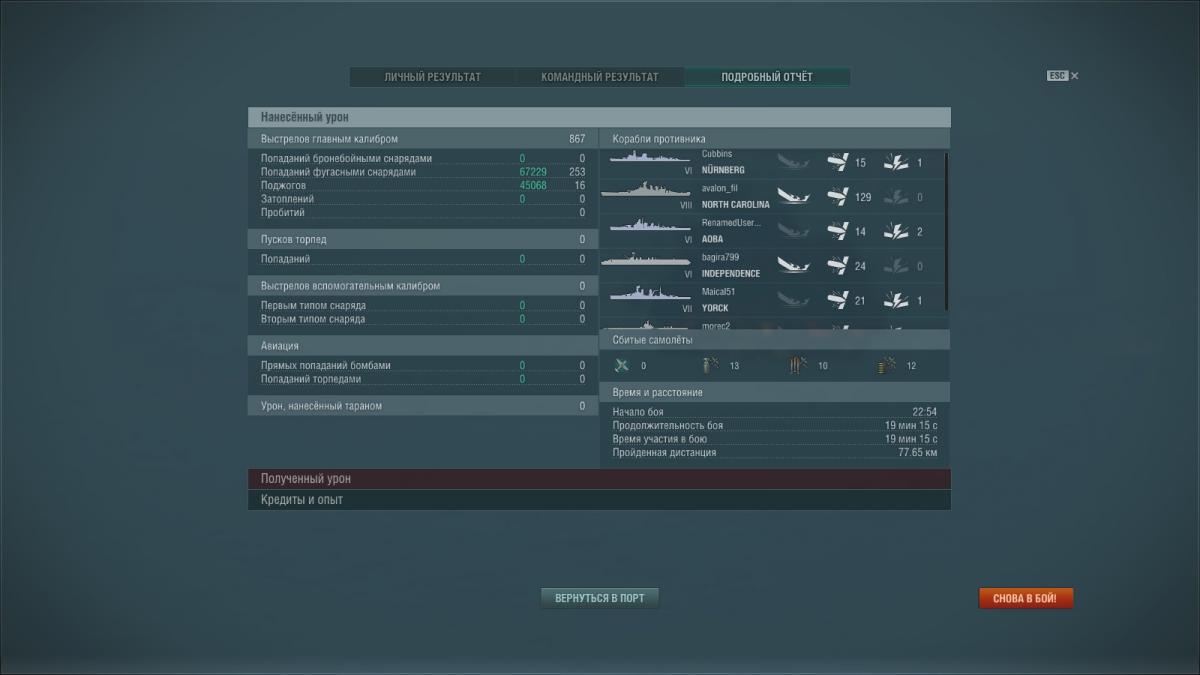The image size is (1200, 675).
Task: Expand the Полученный урон section
Action: click(598, 479)
